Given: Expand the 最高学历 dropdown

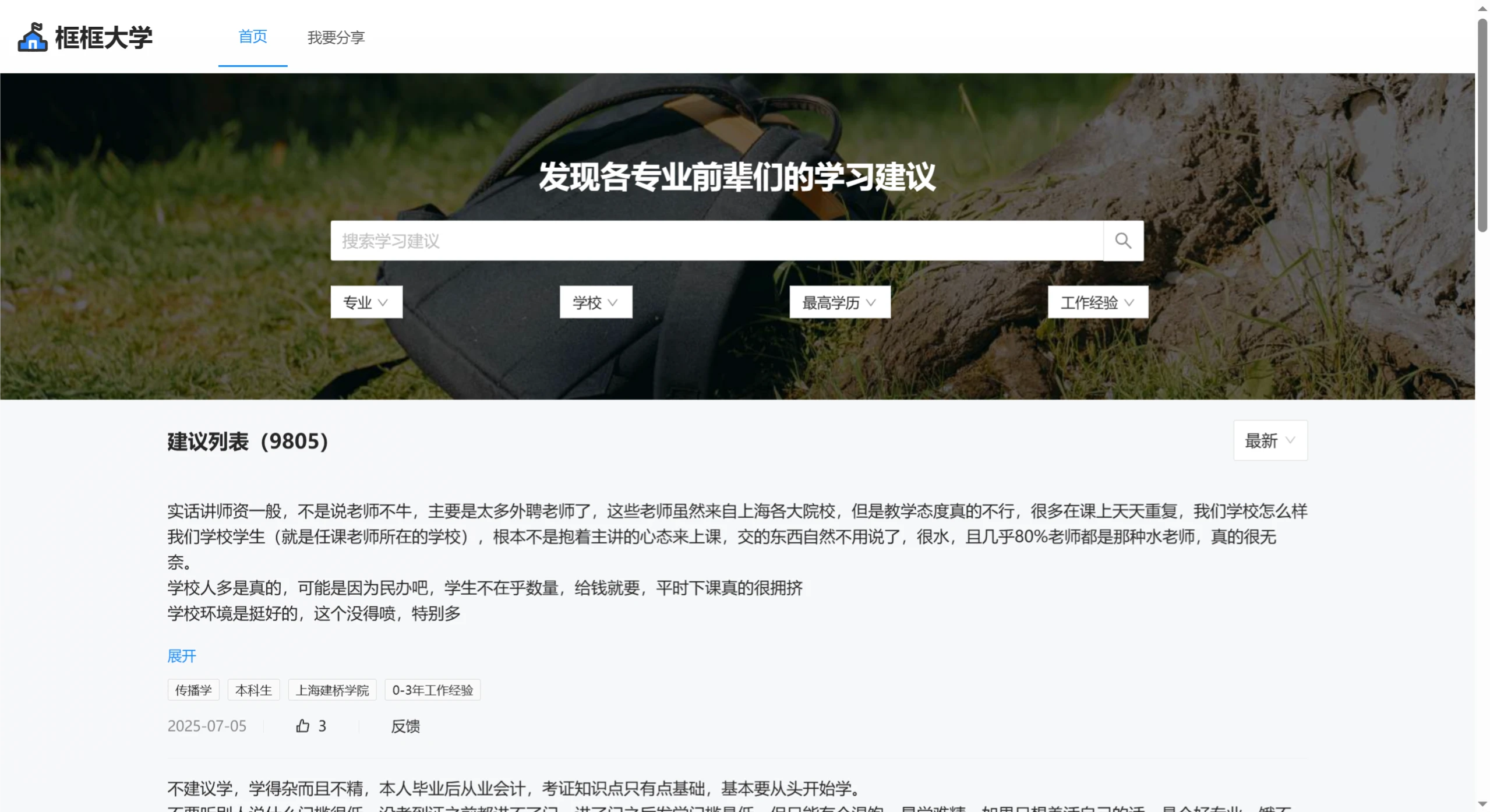Looking at the screenshot, I should coord(839,302).
